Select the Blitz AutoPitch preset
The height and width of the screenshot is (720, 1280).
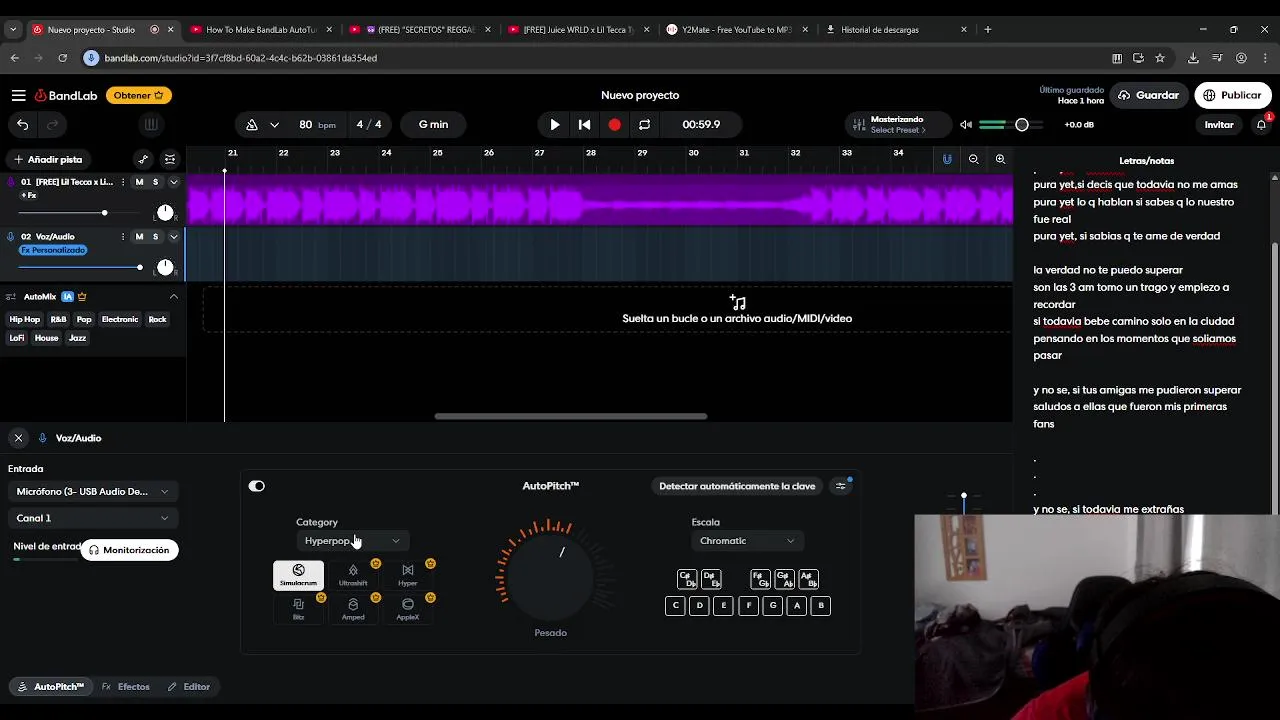298,609
